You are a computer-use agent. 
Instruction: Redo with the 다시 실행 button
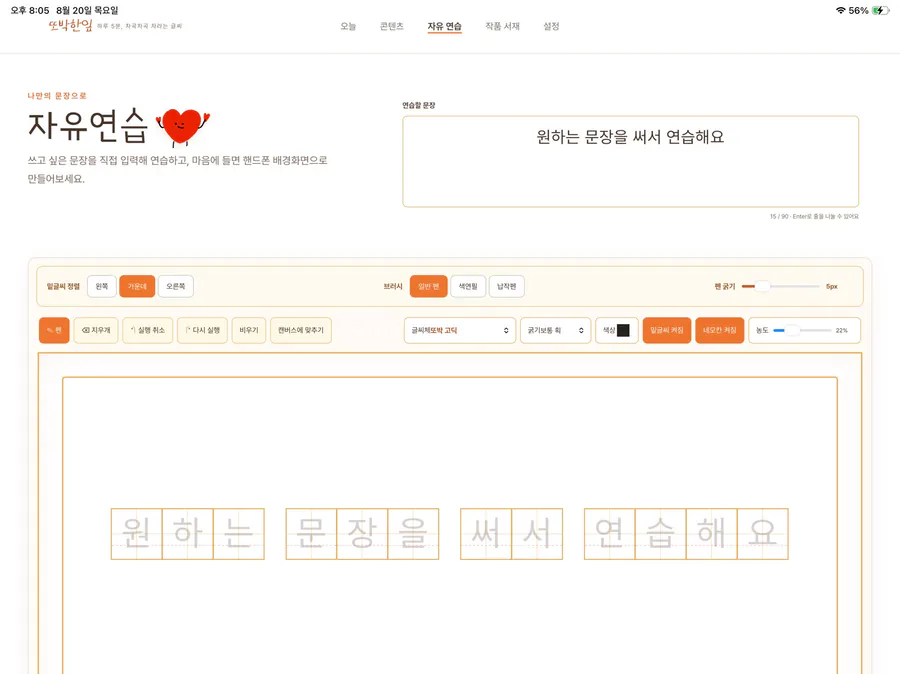202,330
